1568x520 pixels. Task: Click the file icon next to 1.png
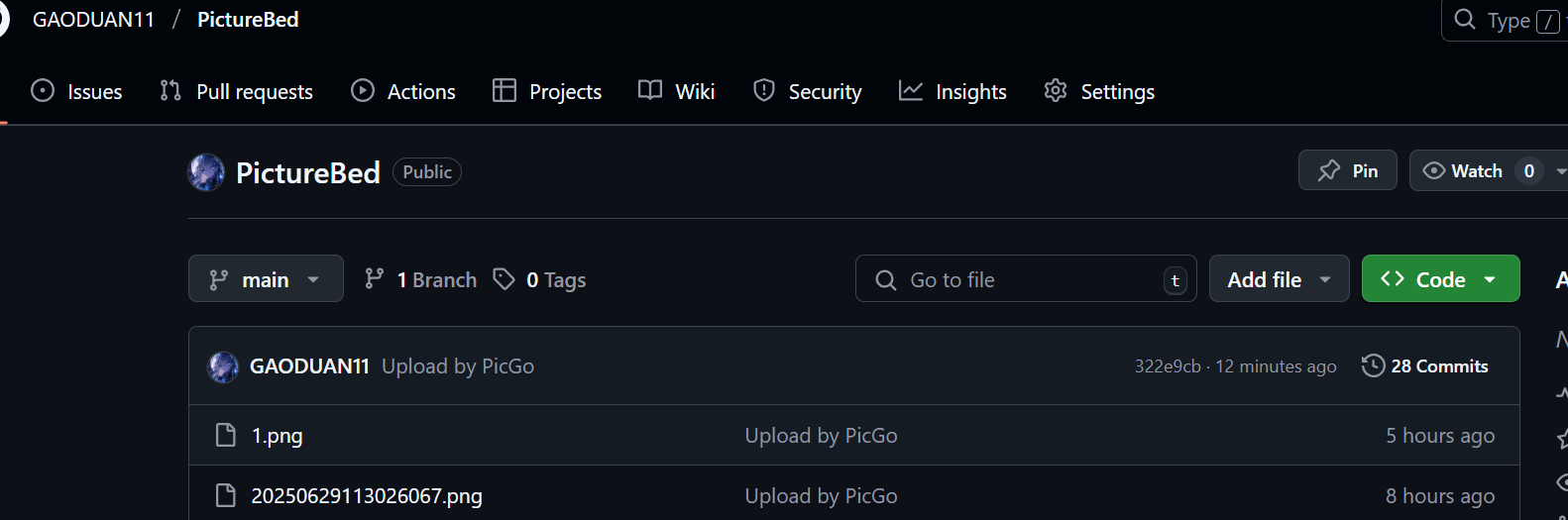226,435
